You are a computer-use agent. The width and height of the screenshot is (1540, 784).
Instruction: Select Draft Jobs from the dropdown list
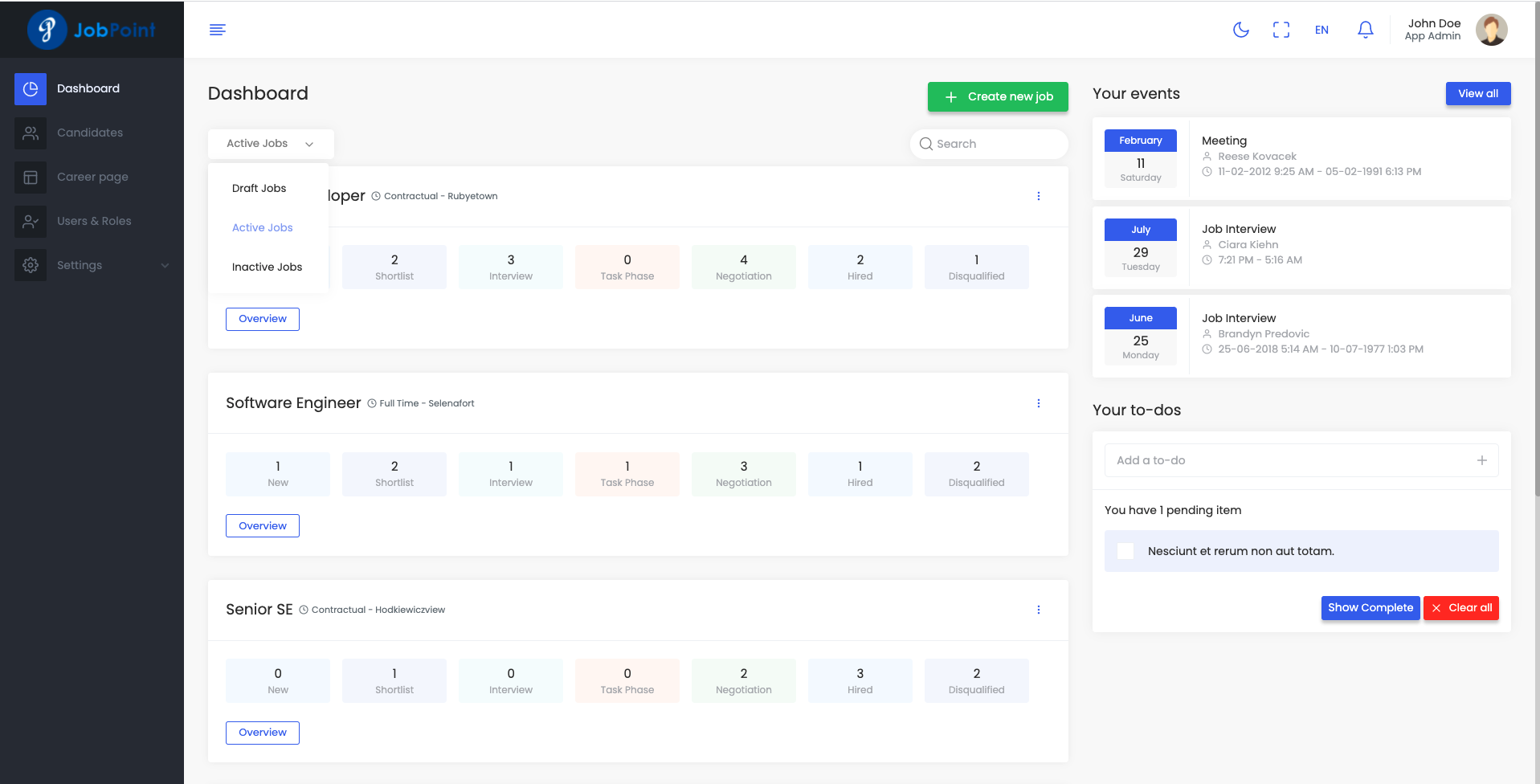coord(259,188)
